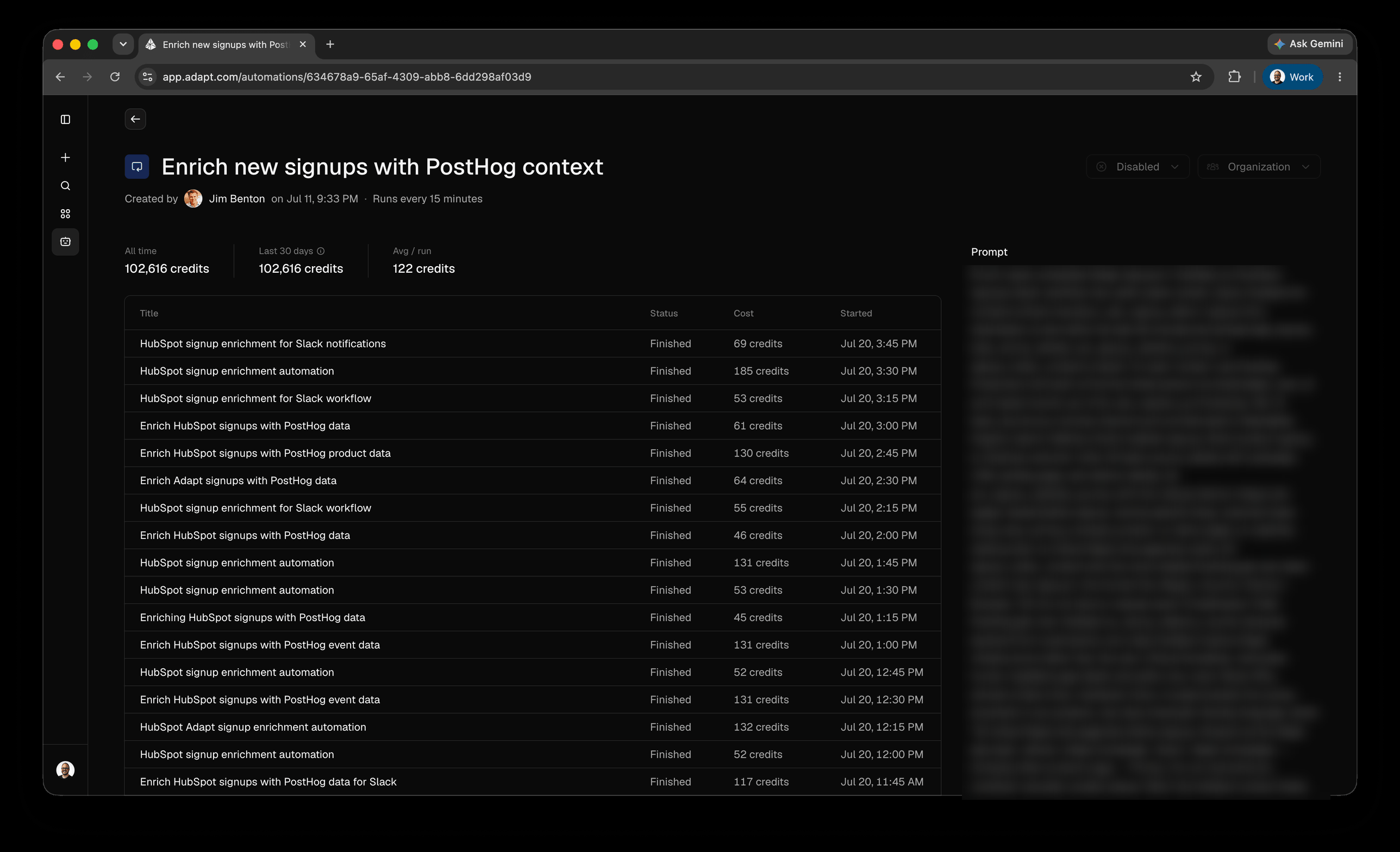Open the run costing 130 credits
The image size is (1400, 852).
pos(533,453)
